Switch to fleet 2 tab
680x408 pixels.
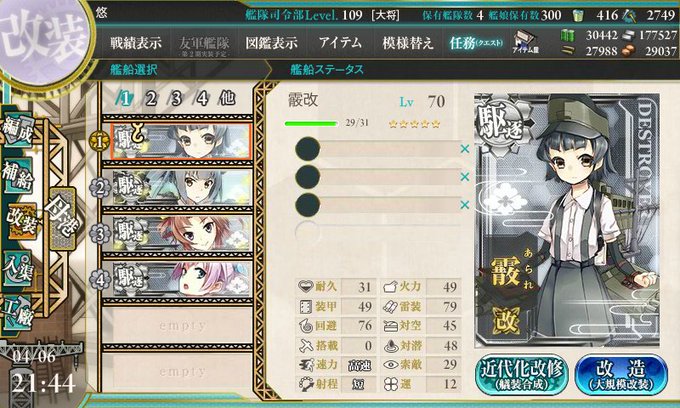(150, 99)
